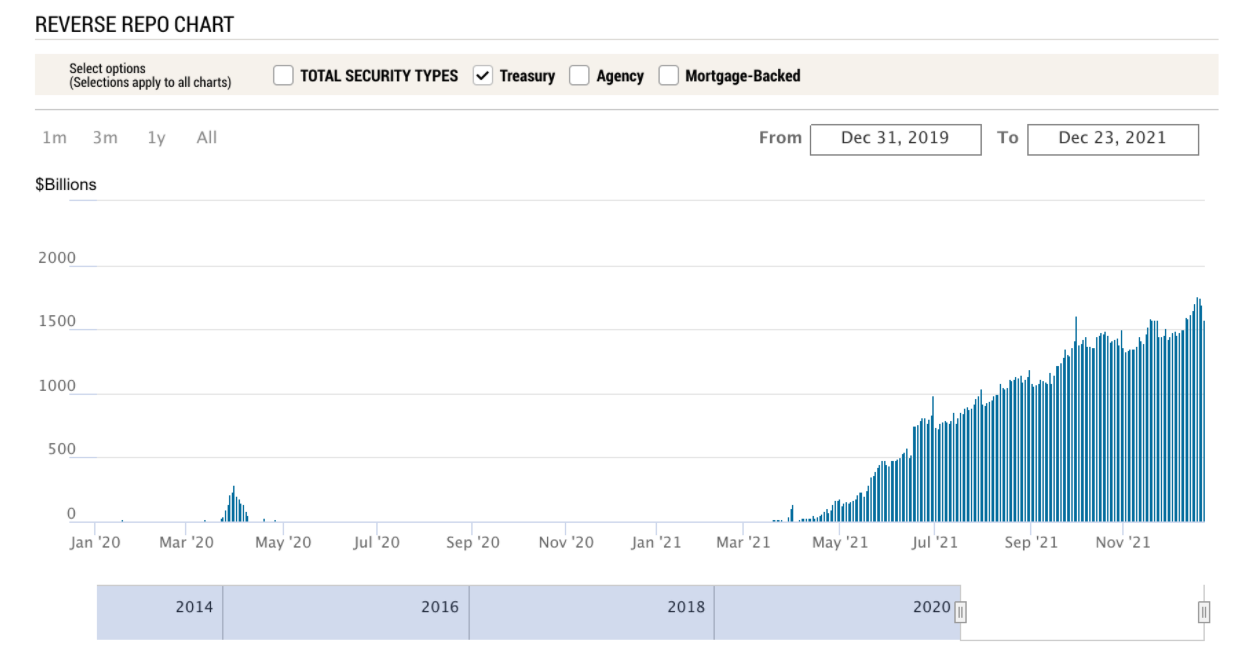Tick the Mortgage-Backed checkbox
Viewport: 1240px width, 656px height.
[668, 76]
